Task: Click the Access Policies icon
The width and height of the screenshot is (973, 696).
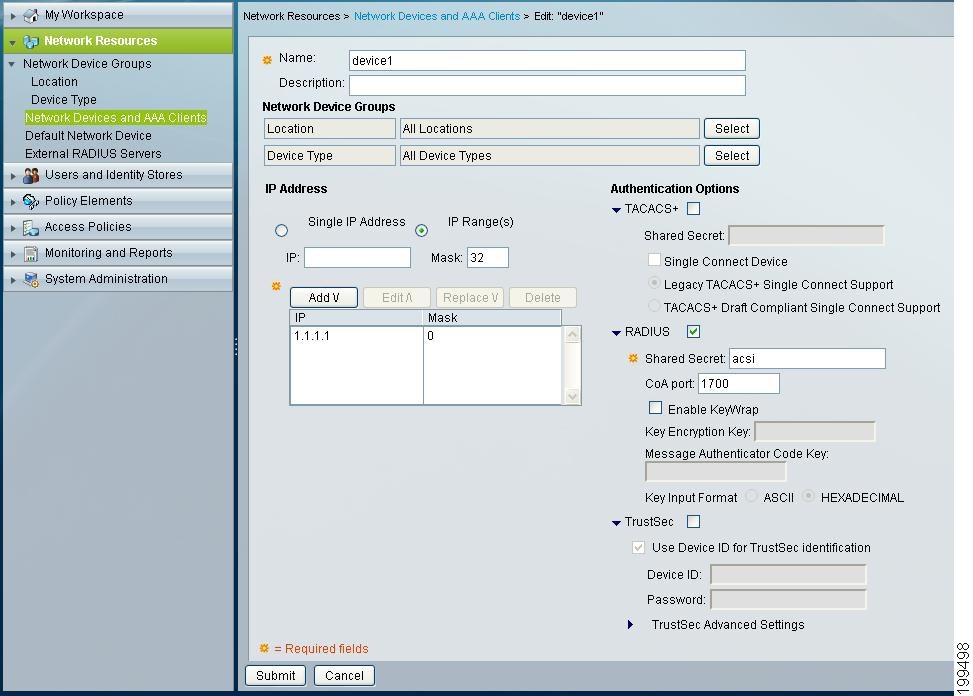Action: [31, 227]
